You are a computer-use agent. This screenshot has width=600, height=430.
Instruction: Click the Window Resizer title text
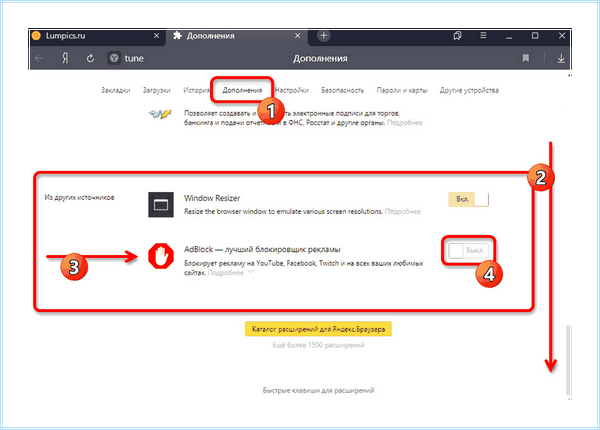[212, 198]
